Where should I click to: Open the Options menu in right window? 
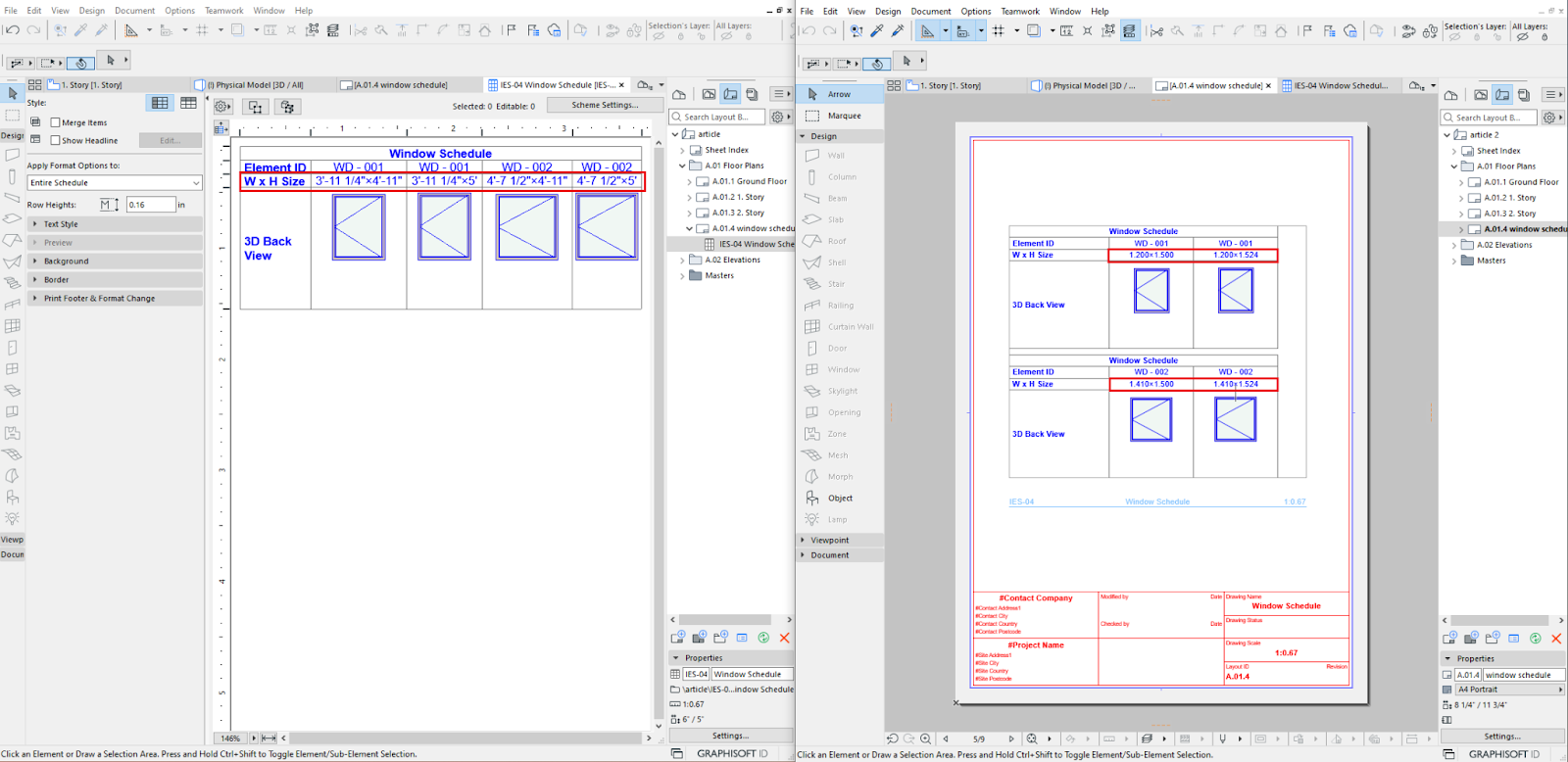click(x=976, y=12)
